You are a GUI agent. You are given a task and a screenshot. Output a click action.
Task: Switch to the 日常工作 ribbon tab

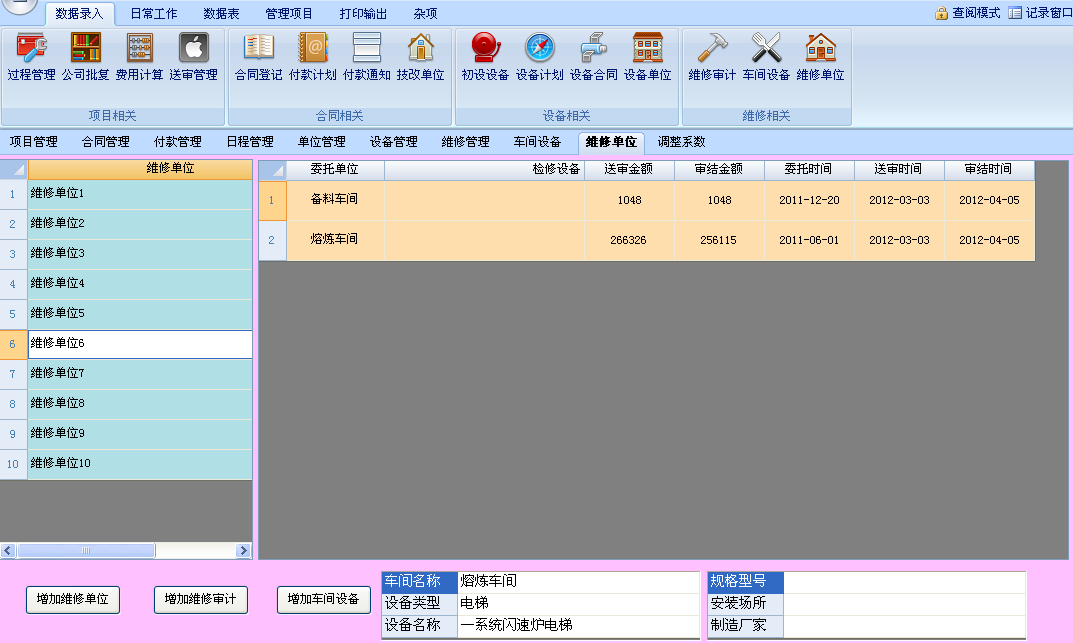coord(154,14)
